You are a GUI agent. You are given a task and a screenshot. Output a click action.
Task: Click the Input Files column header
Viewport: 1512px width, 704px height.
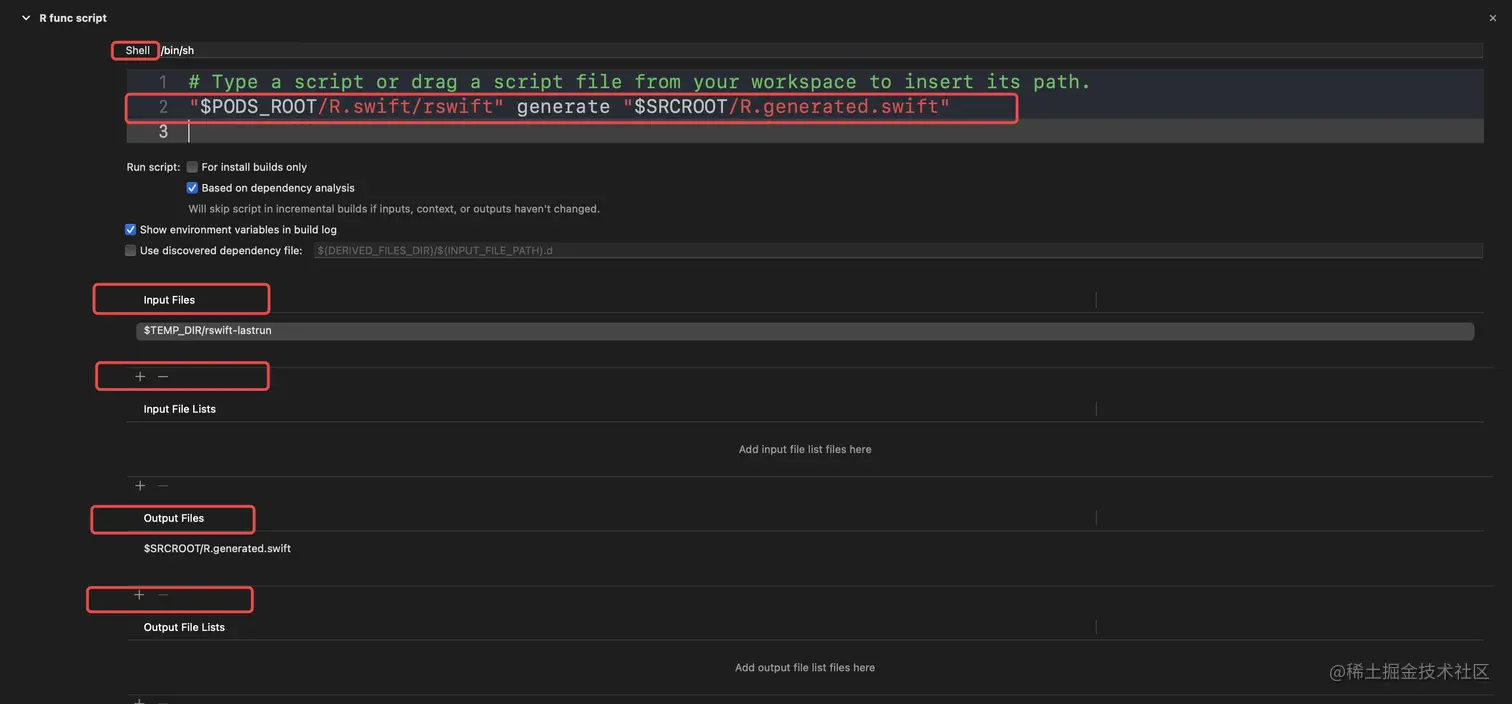169,300
